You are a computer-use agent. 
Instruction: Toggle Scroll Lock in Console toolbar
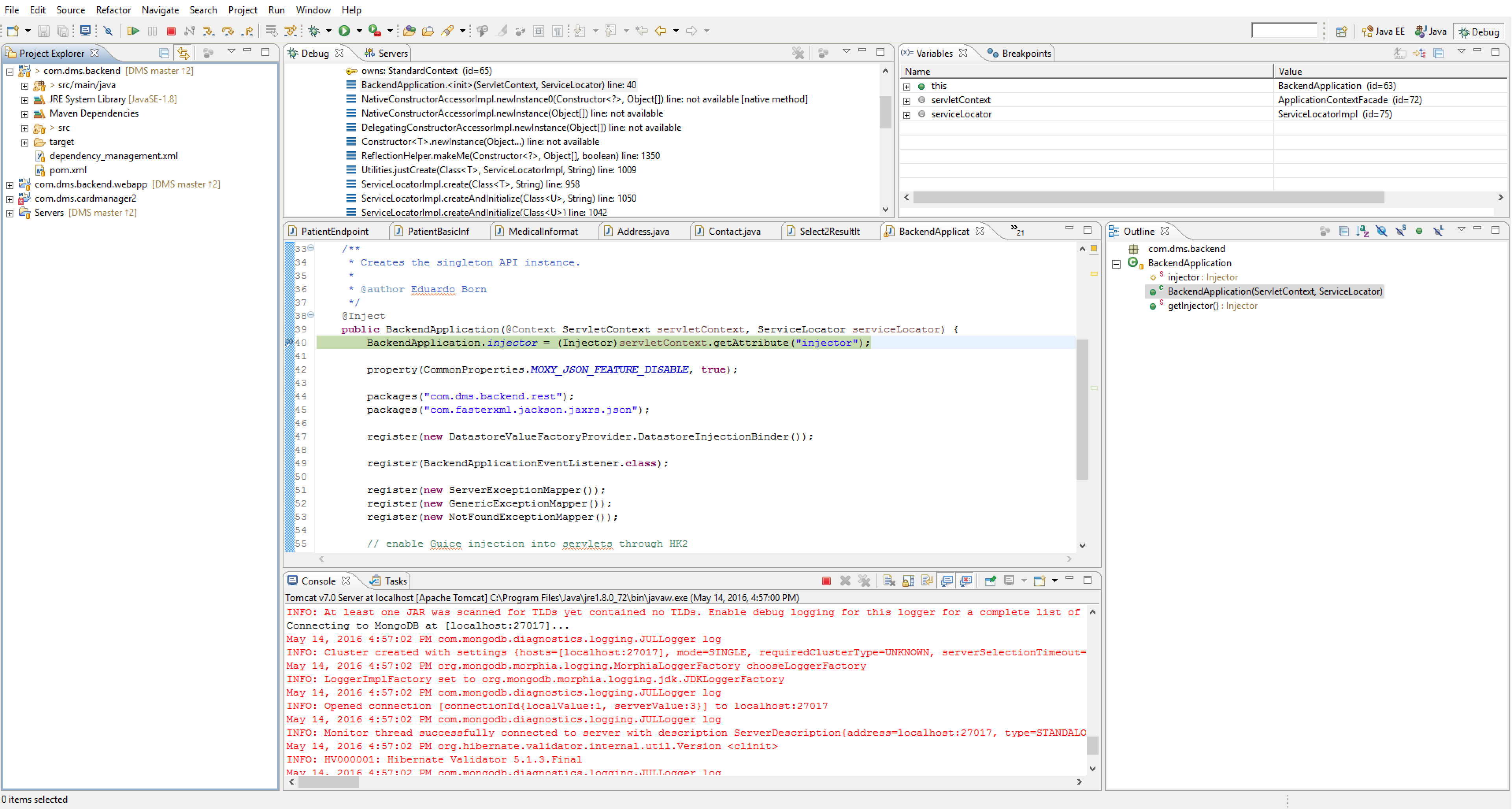[x=908, y=581]
